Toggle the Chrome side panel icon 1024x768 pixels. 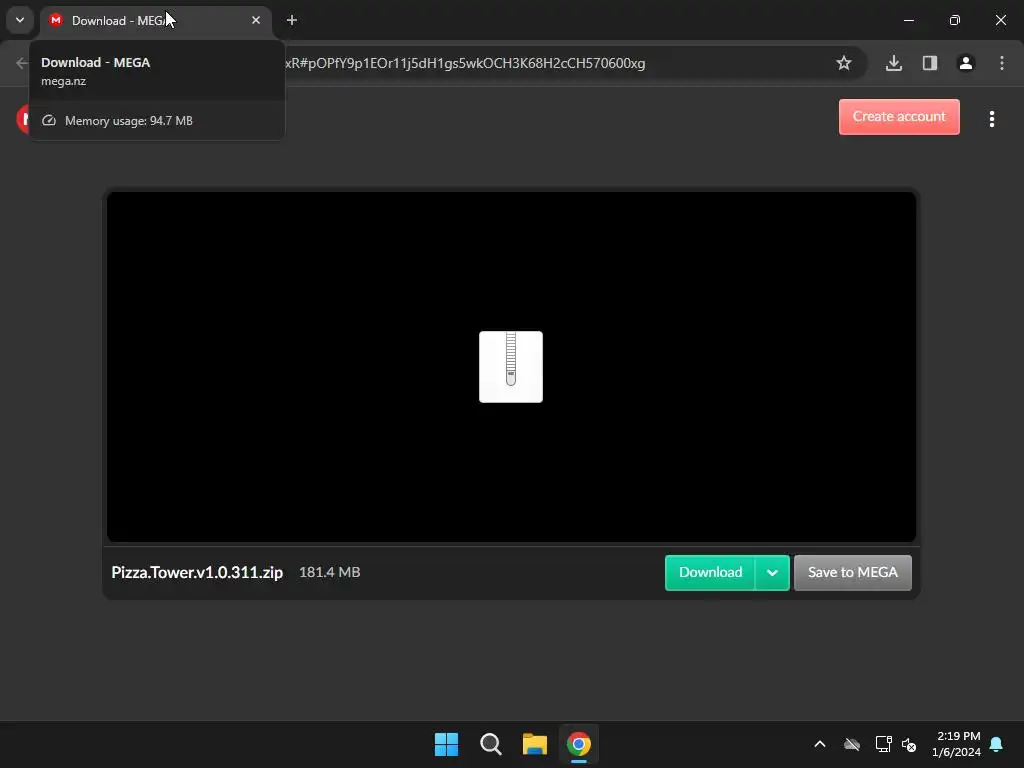pos(929,63)
